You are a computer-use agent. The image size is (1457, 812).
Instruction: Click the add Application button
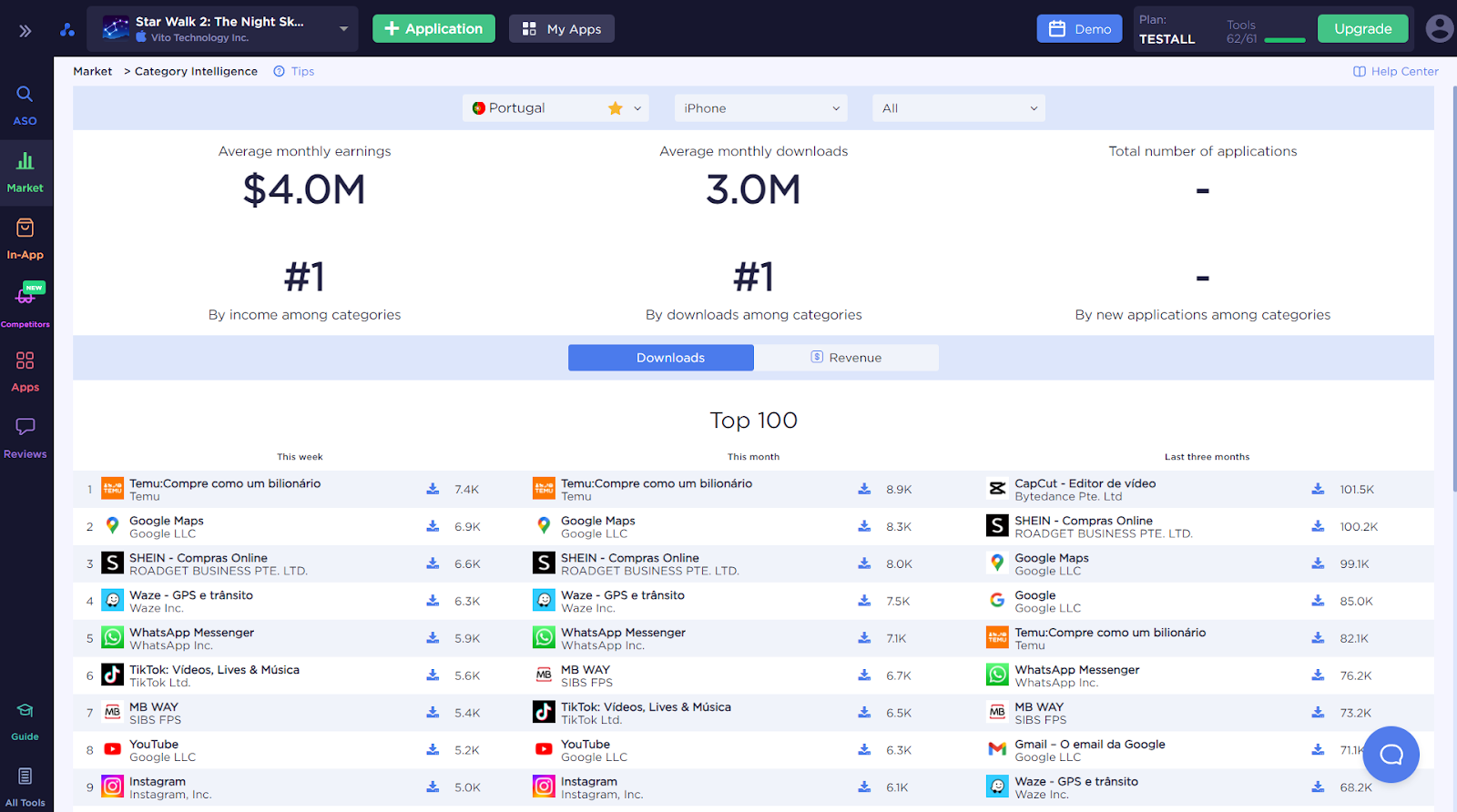433,29
